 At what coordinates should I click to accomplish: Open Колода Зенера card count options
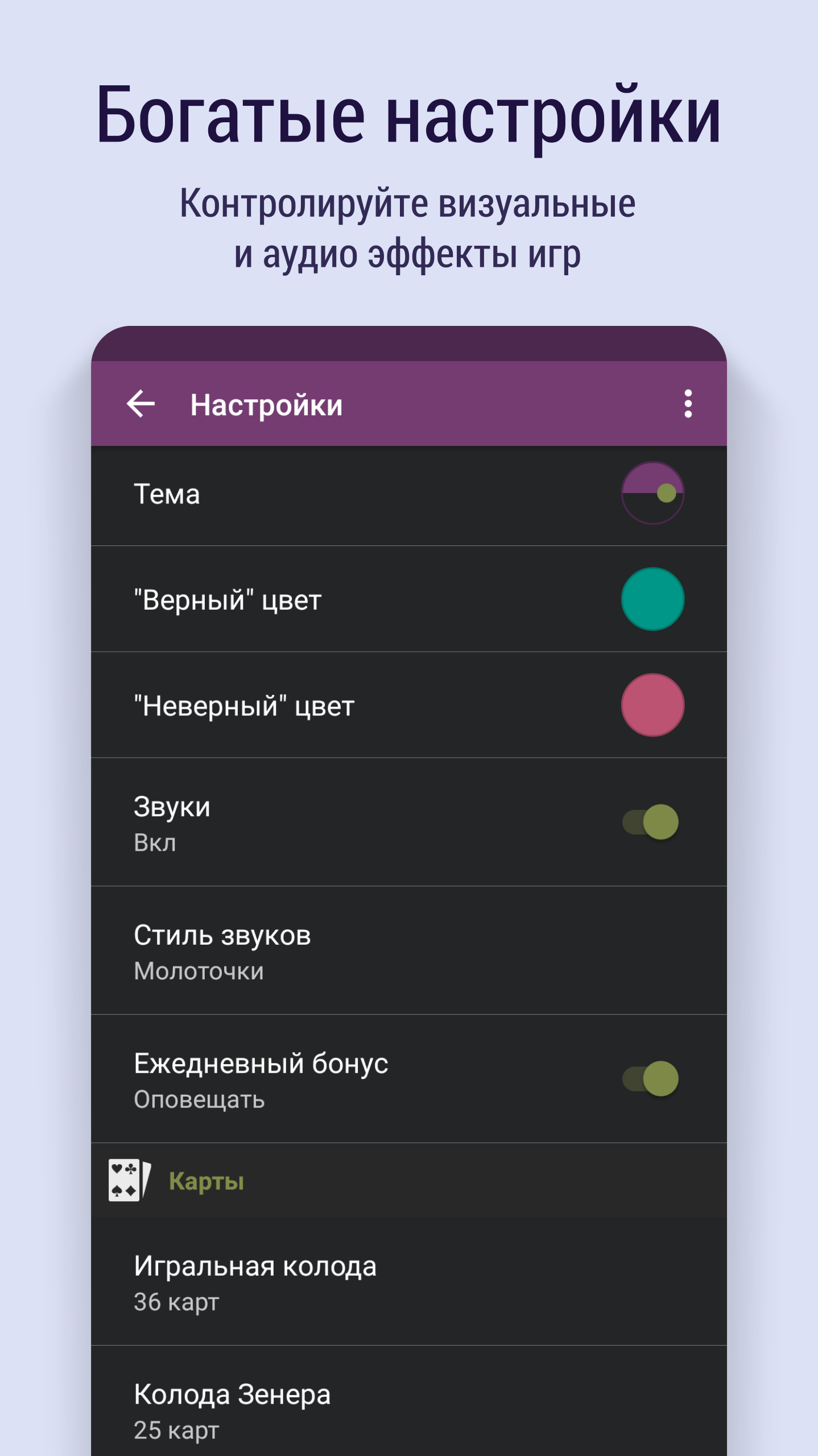(x=409, y=1401)
